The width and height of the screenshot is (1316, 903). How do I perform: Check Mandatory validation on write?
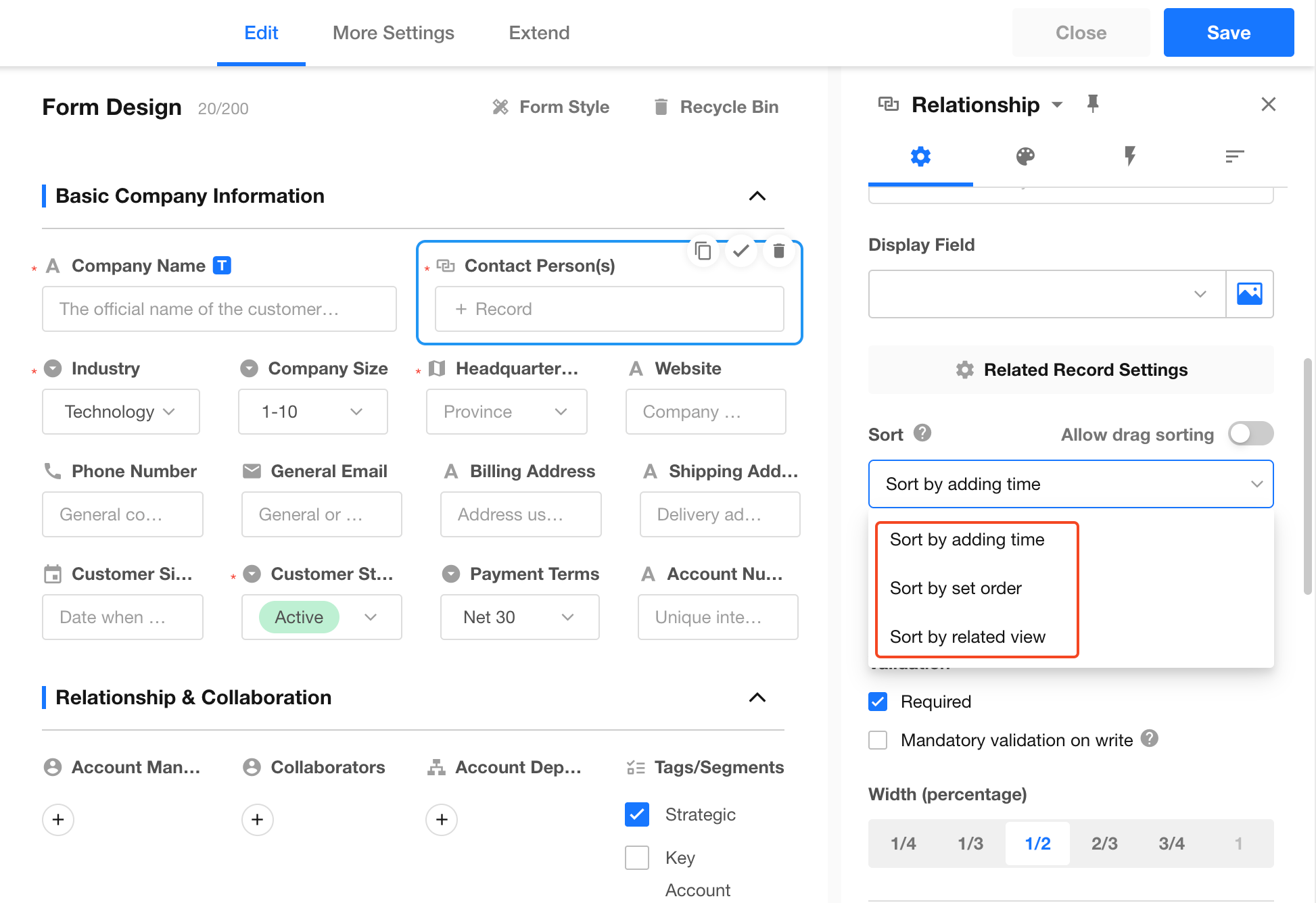878,740
